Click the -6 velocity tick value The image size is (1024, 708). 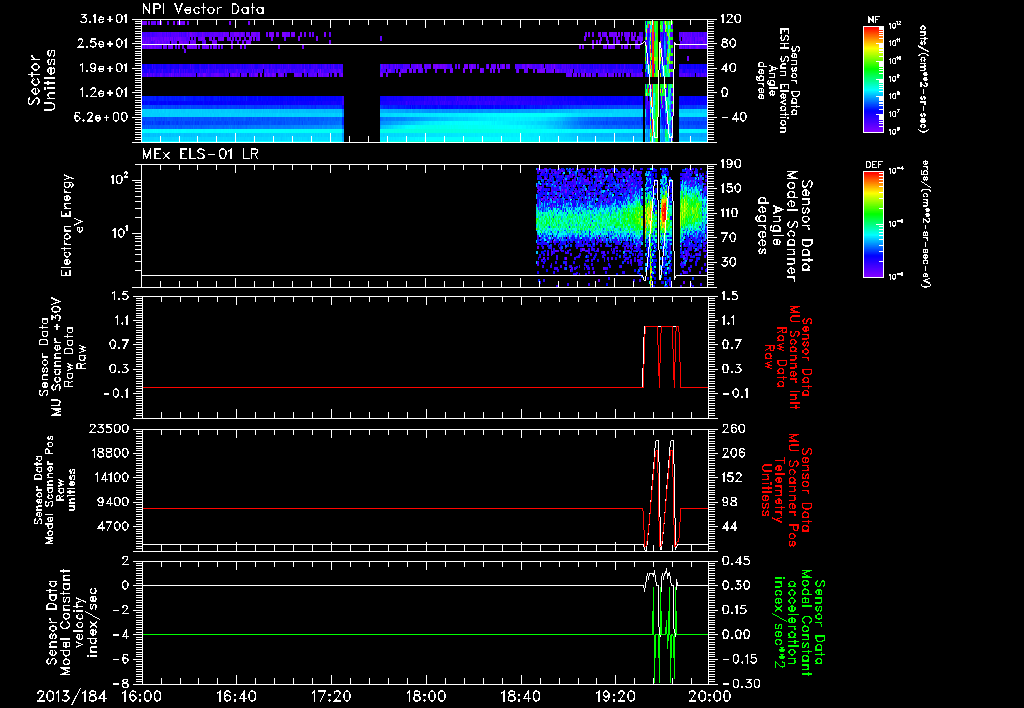(x=121, y=660)
